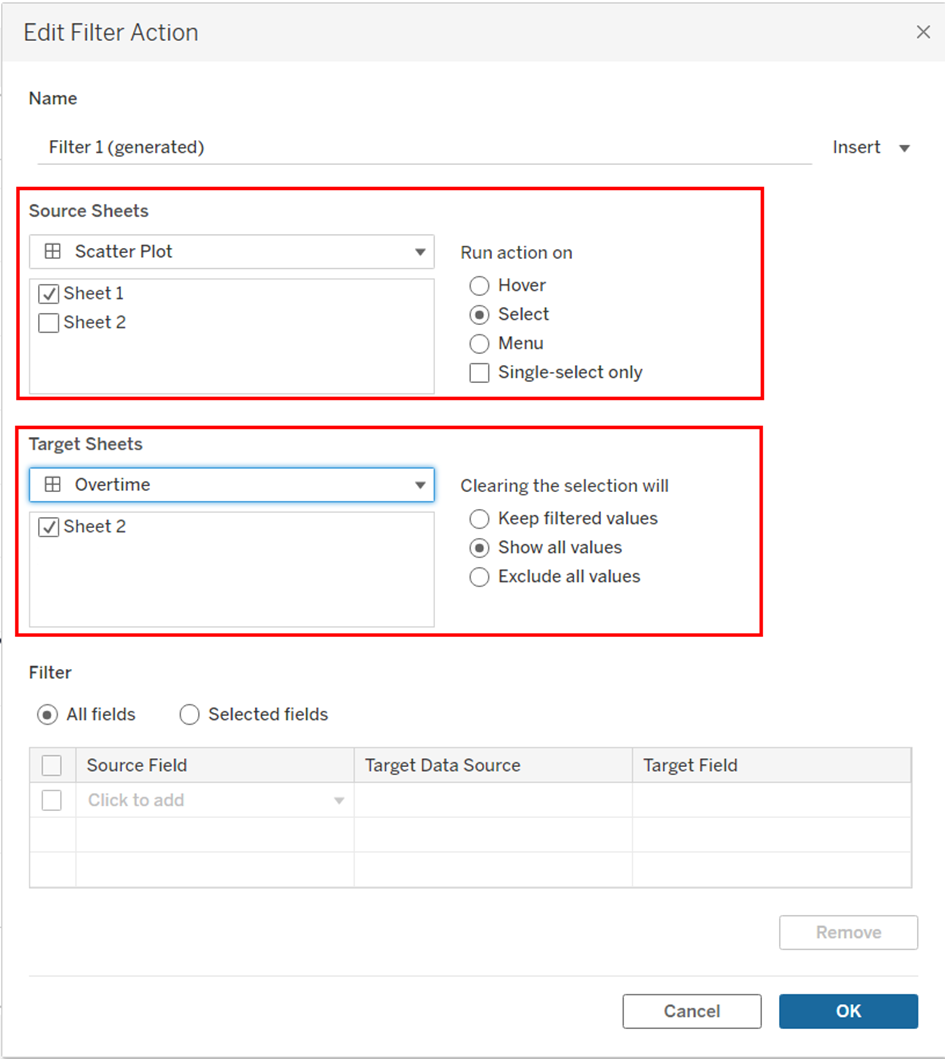Uncheck Sheet 2 in Target Sheets

48,527
